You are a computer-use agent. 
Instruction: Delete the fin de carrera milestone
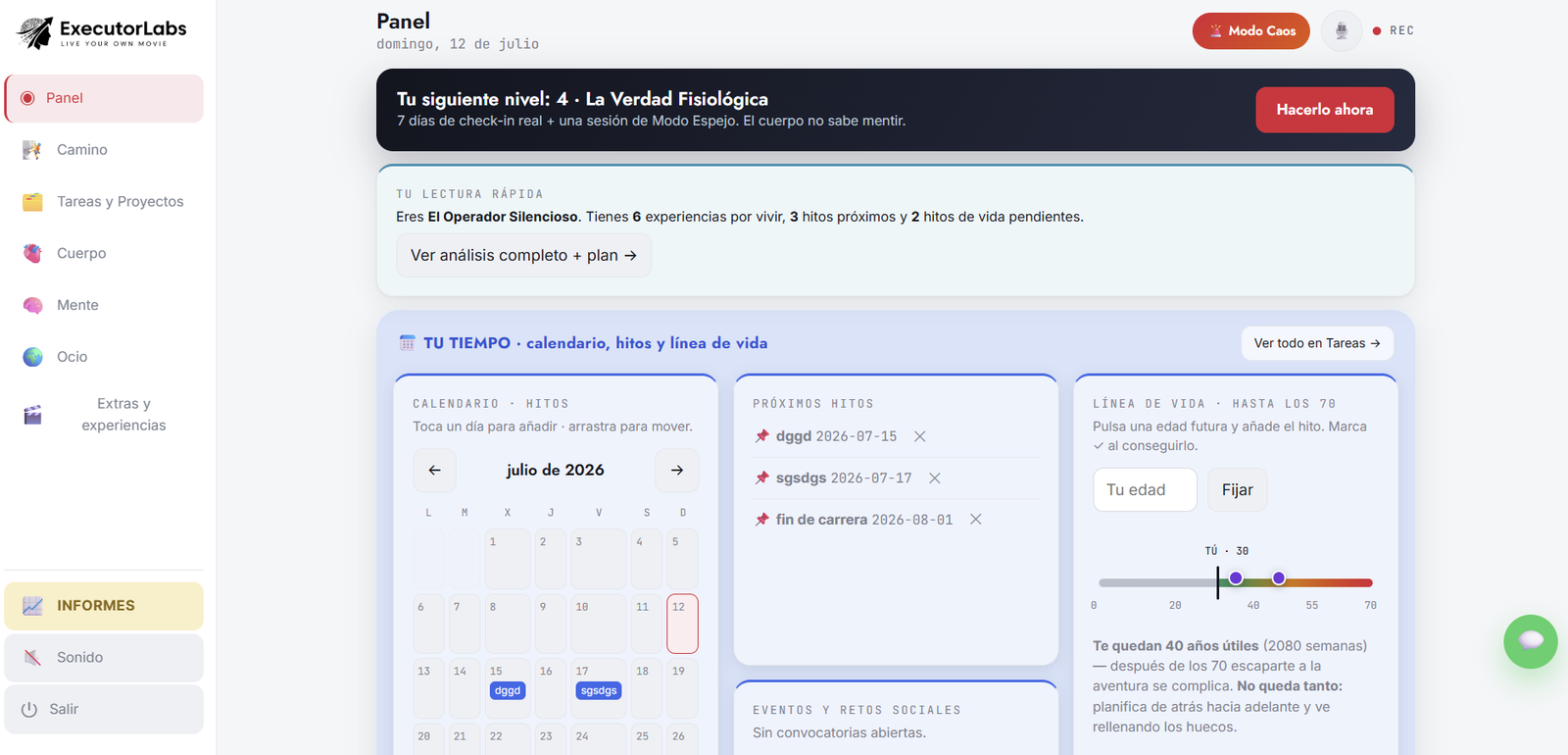(976, 520)
